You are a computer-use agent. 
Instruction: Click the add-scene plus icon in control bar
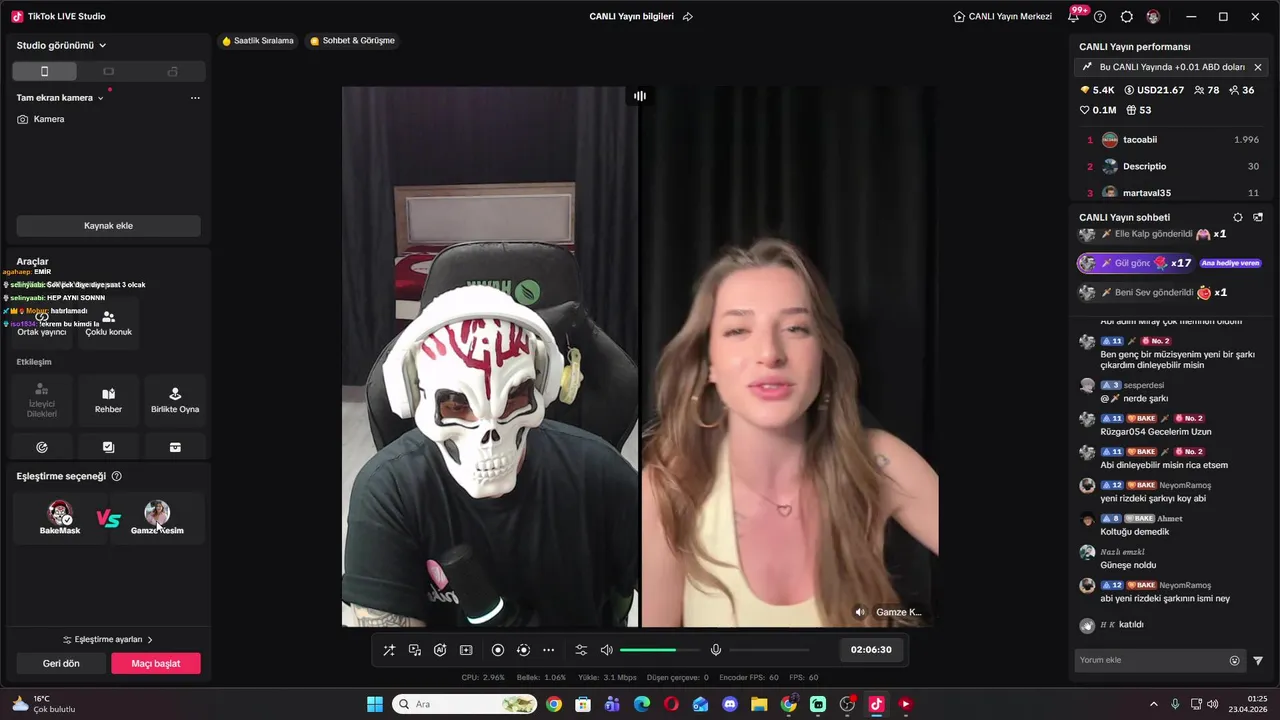[466, 650]
